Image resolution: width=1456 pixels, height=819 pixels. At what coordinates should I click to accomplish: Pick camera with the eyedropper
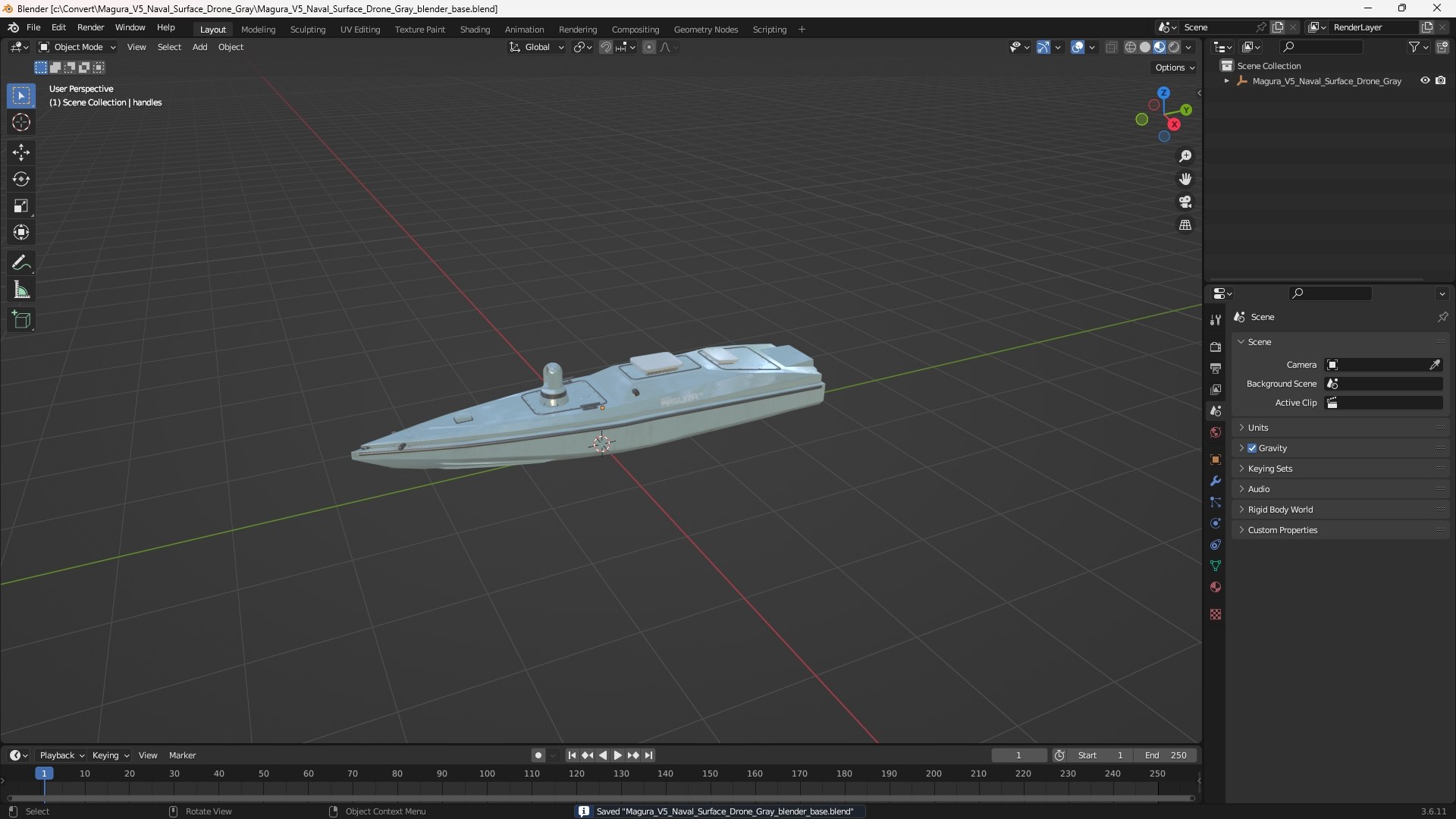tap(1435, 365)
